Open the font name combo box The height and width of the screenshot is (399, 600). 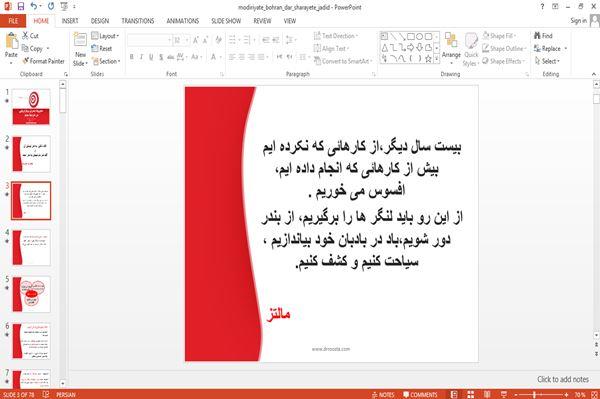coord(149,40)
